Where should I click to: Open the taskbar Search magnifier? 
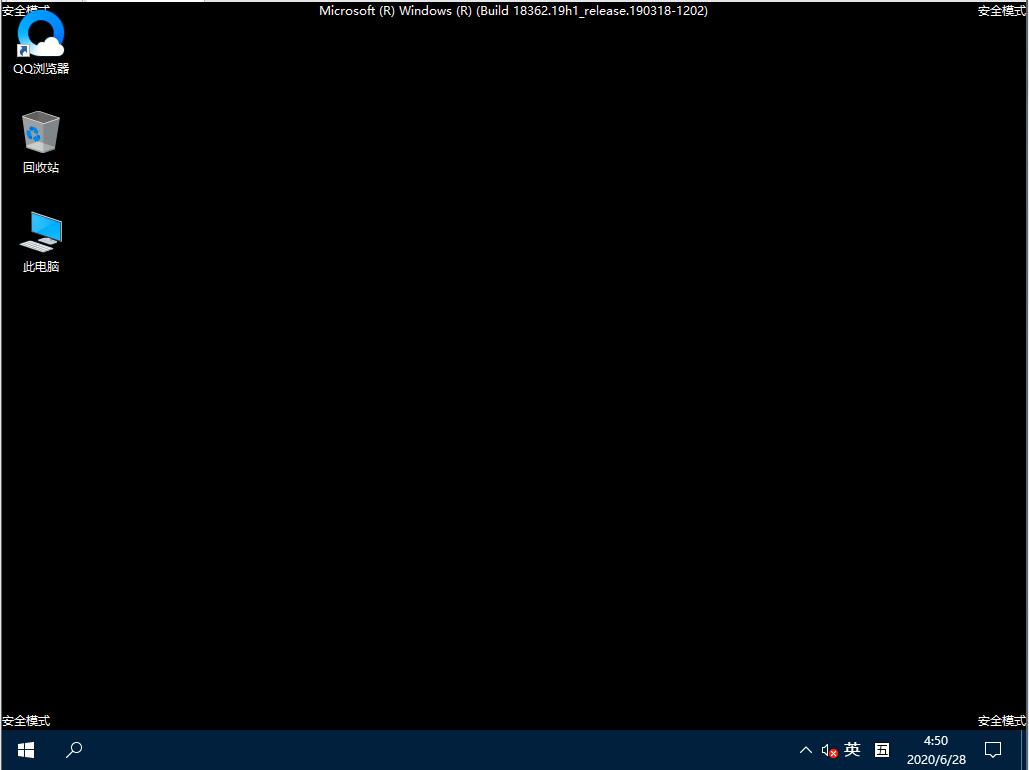click(73, 749)
